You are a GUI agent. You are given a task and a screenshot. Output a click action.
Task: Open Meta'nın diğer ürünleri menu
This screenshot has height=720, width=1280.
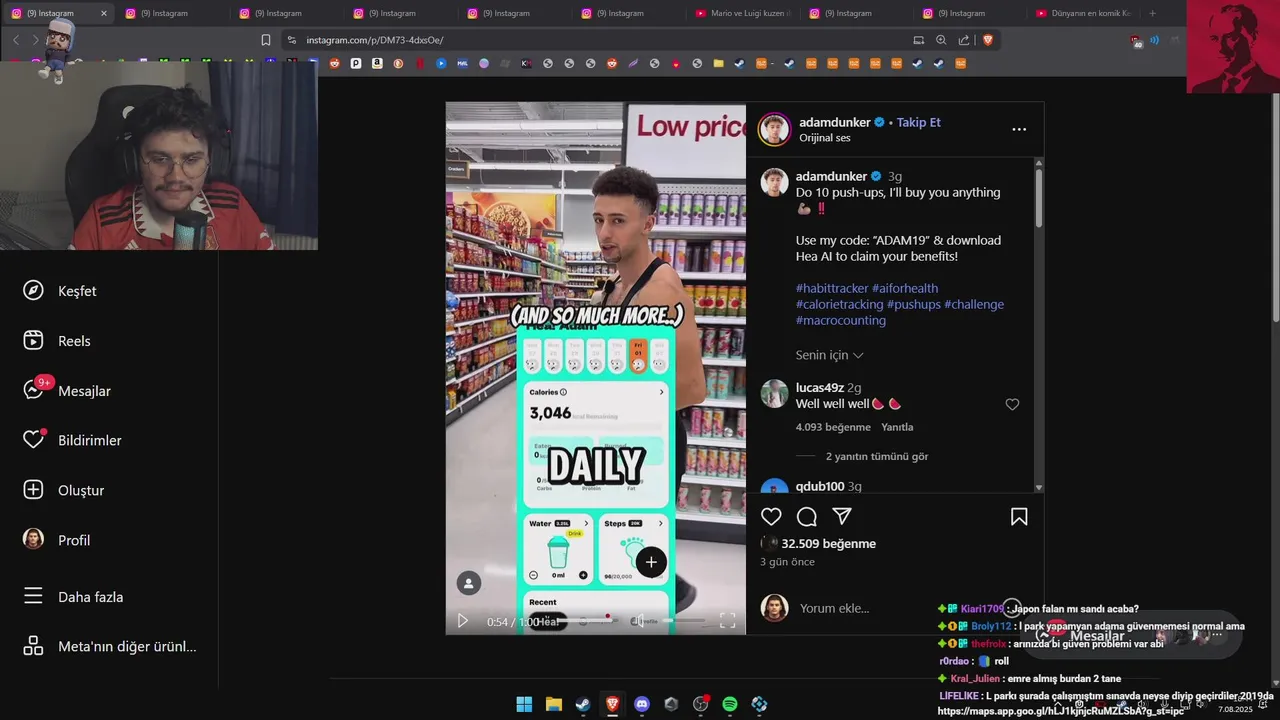tap(110, 646)
